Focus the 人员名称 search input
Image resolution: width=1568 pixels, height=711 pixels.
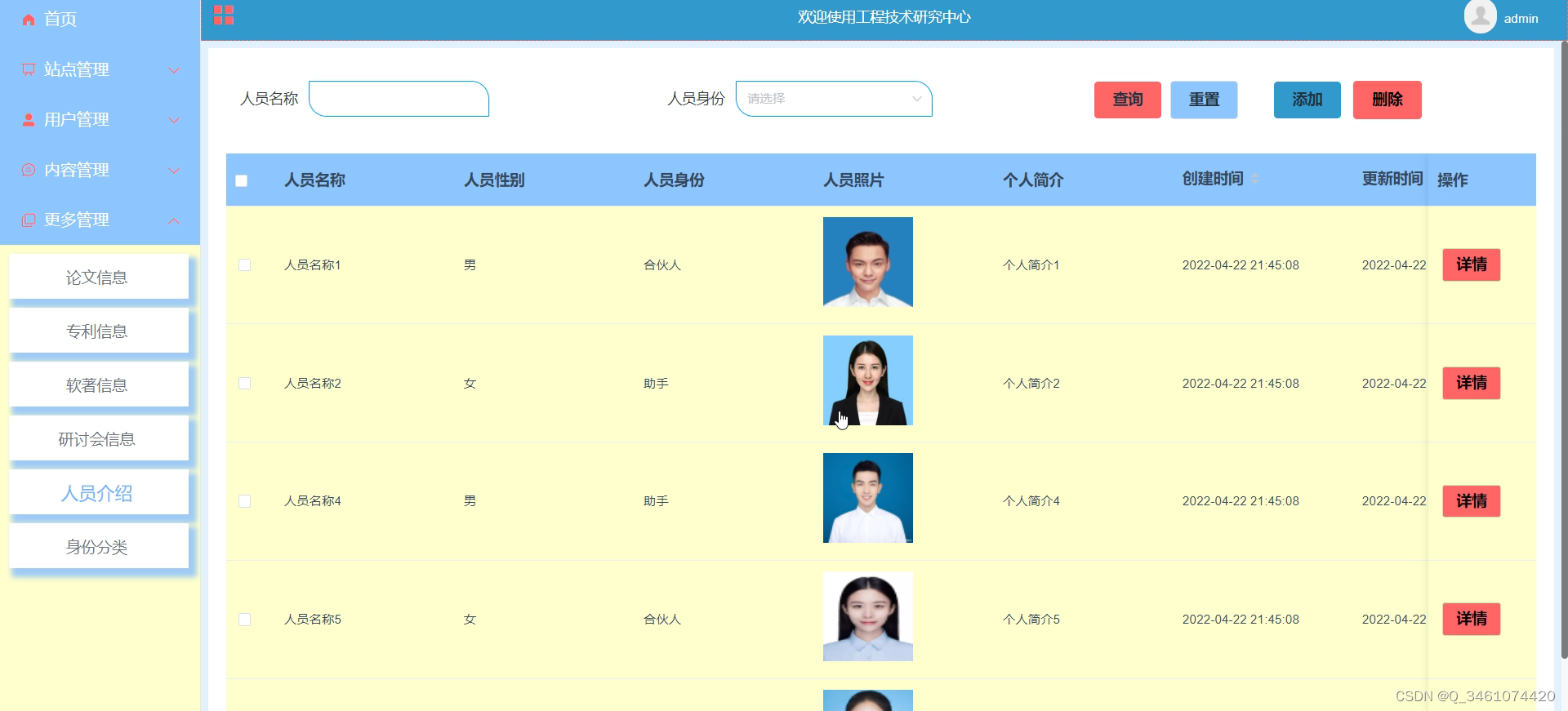point(399,99)
